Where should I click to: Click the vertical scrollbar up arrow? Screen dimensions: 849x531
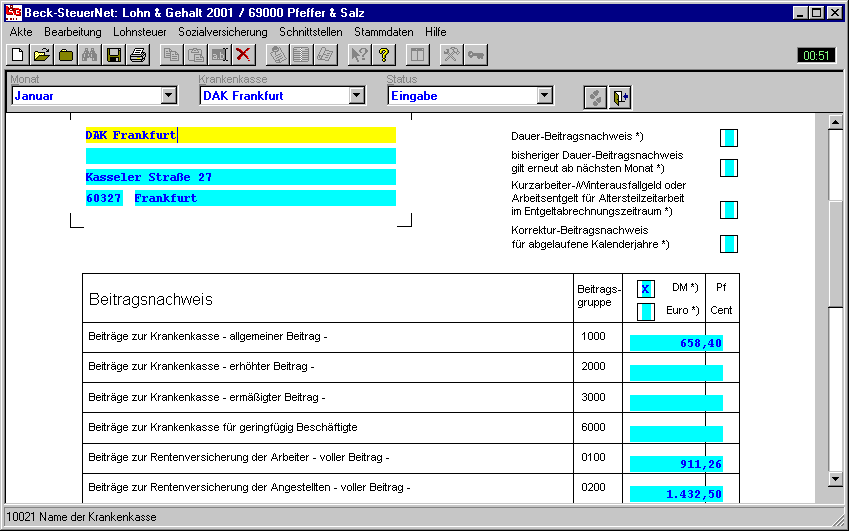[x=835, y=122]
